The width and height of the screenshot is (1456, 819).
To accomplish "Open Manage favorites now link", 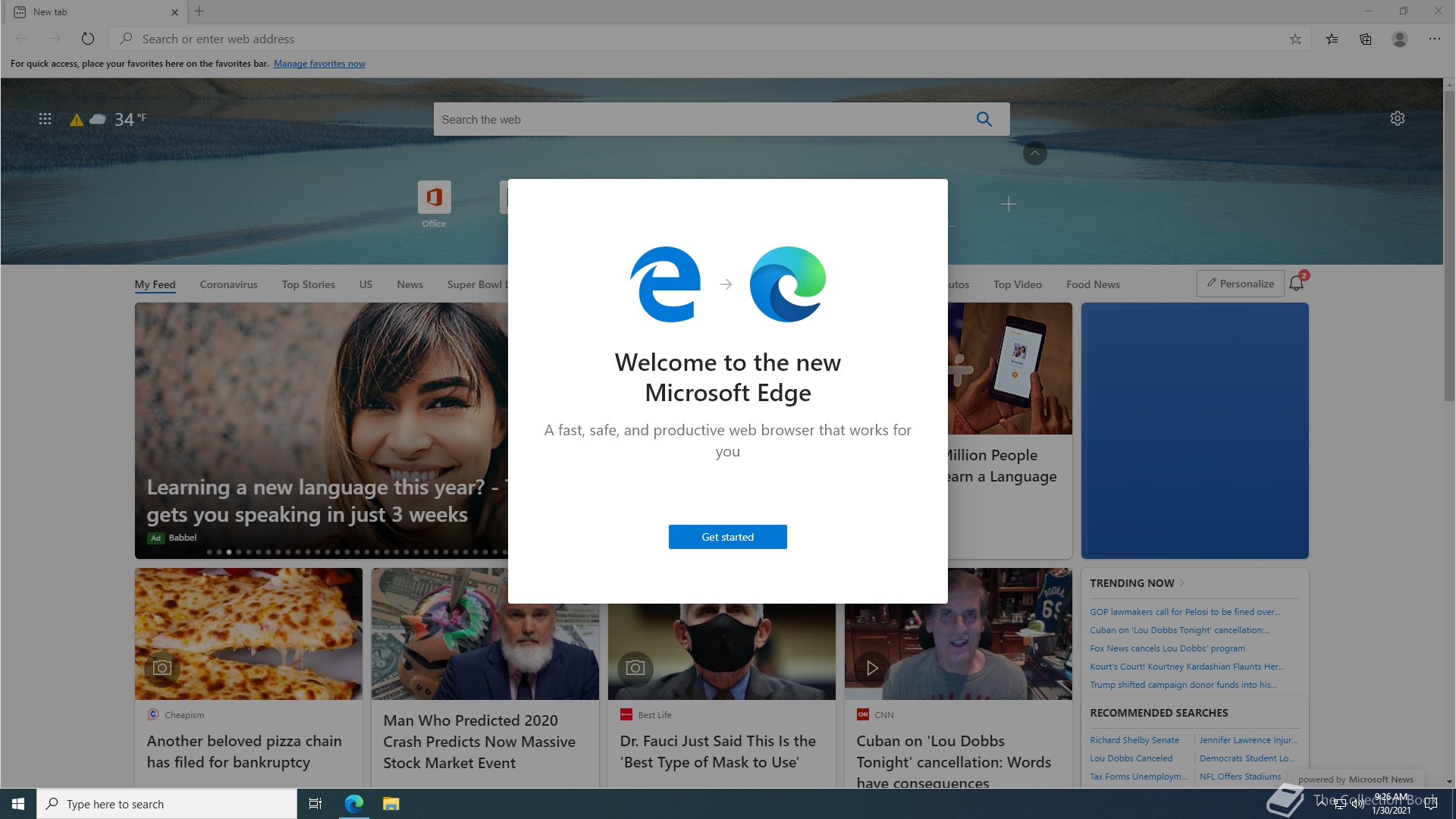I will 319,64.
